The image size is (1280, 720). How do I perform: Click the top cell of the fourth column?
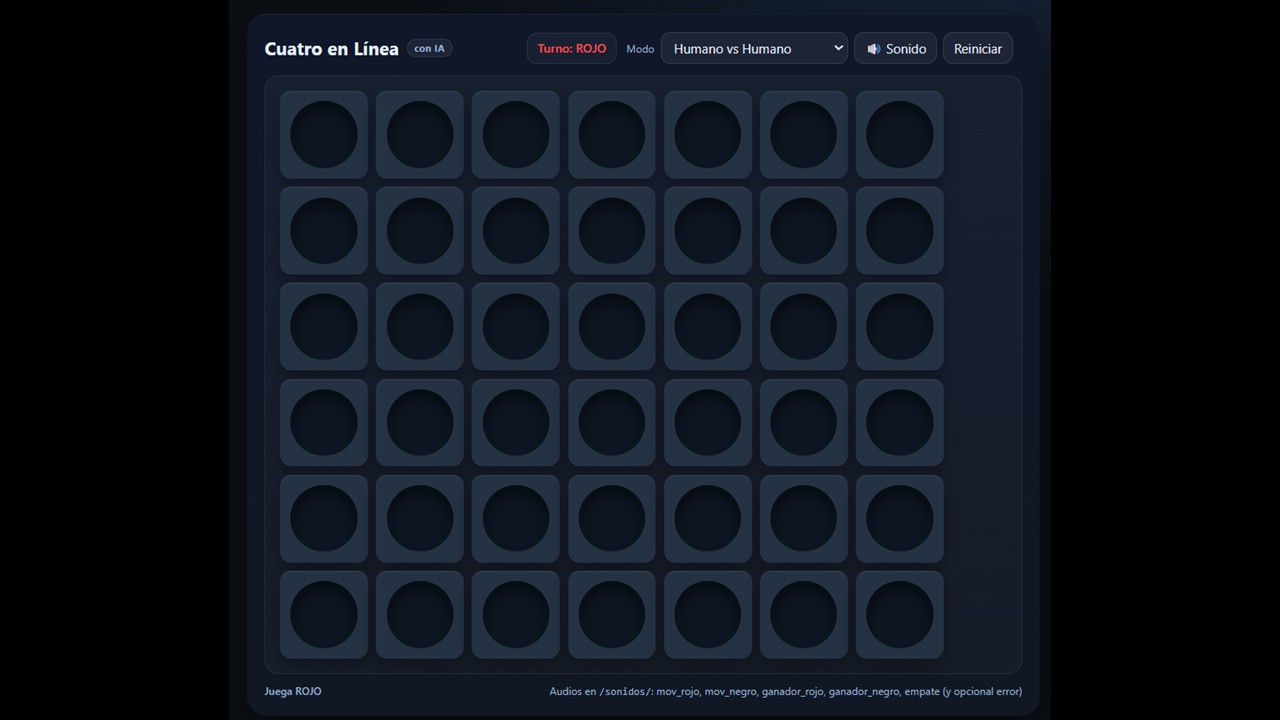tap(612, 135)
